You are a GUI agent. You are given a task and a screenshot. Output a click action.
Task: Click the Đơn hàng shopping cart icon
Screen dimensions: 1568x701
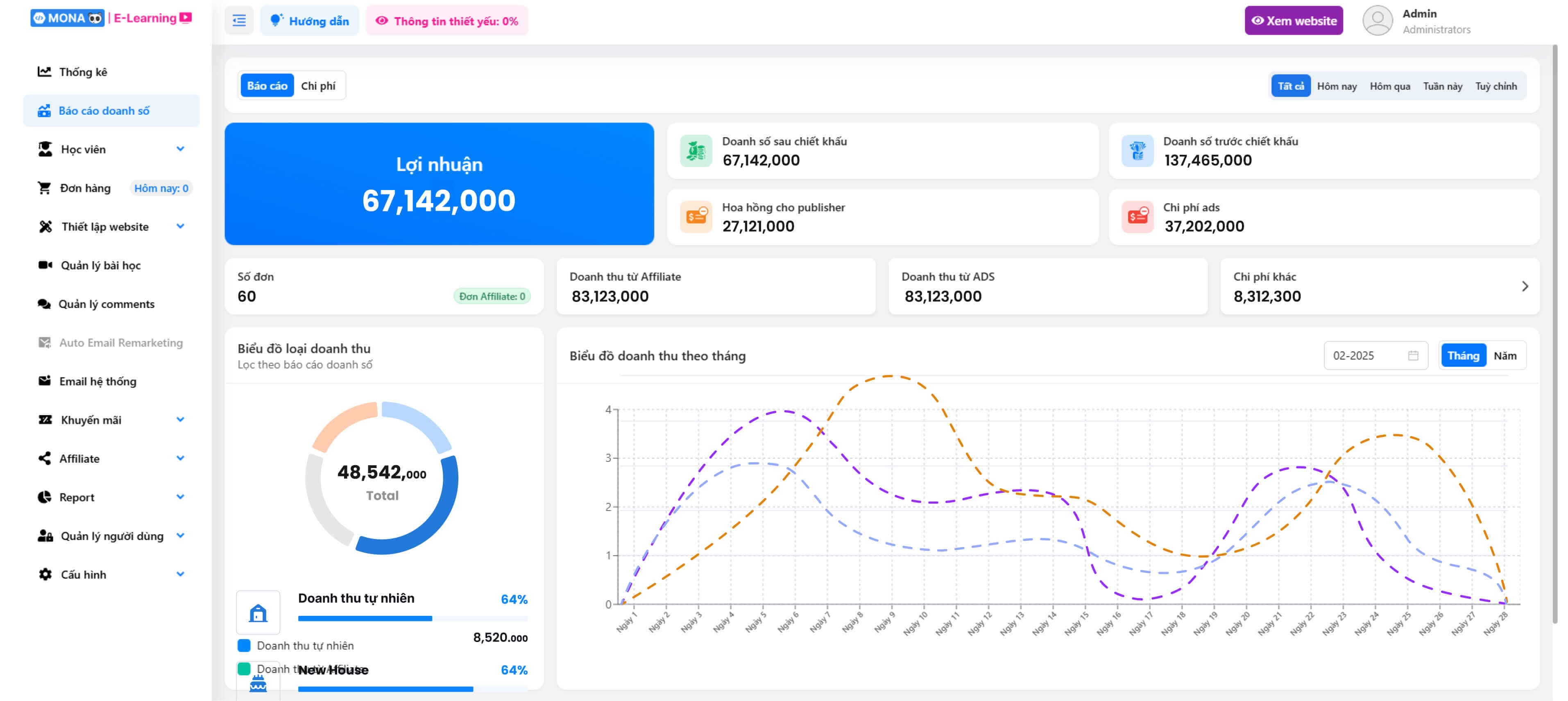[44, 188]
